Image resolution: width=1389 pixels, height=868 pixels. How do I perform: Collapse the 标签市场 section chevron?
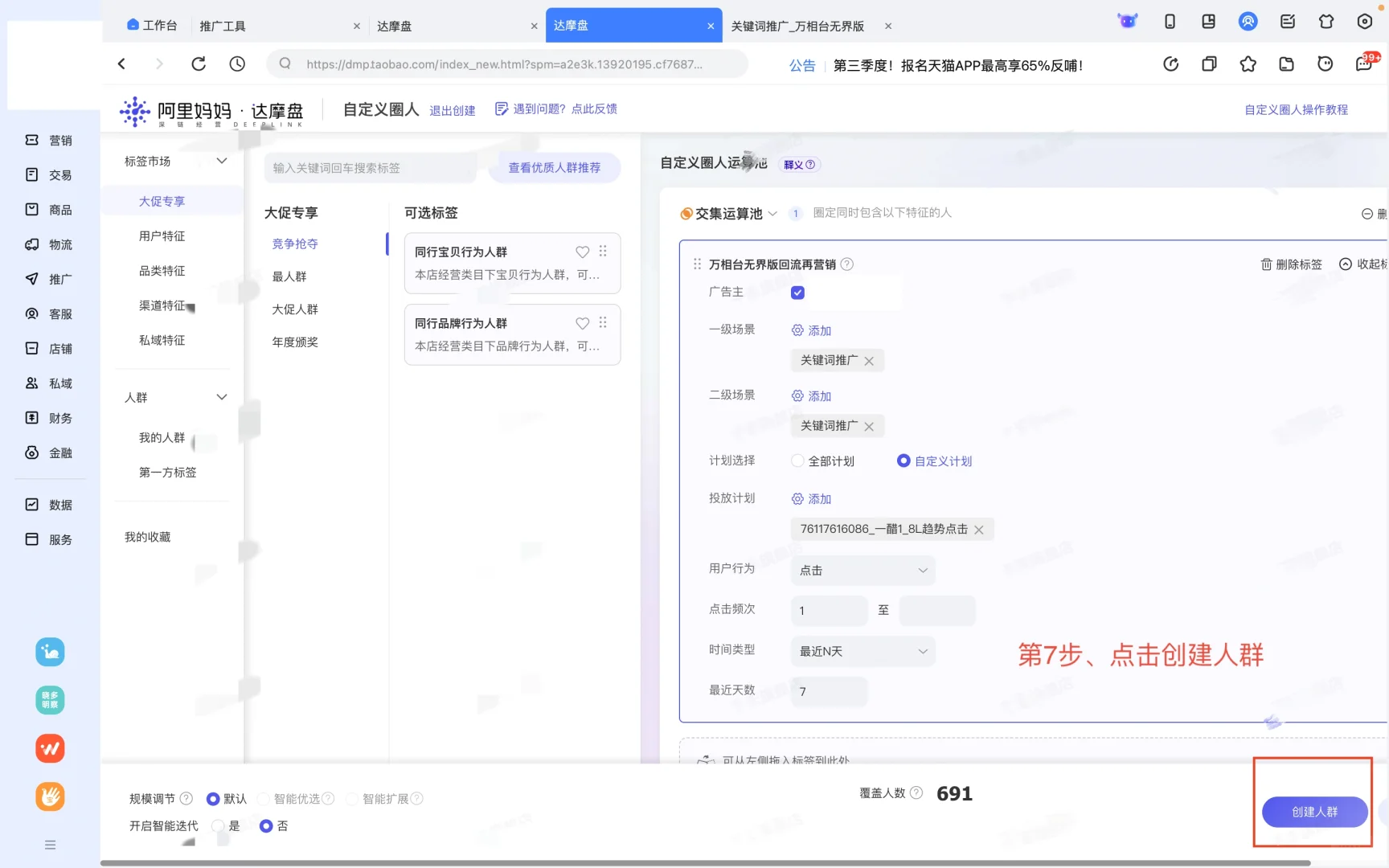tap(222, 161)
